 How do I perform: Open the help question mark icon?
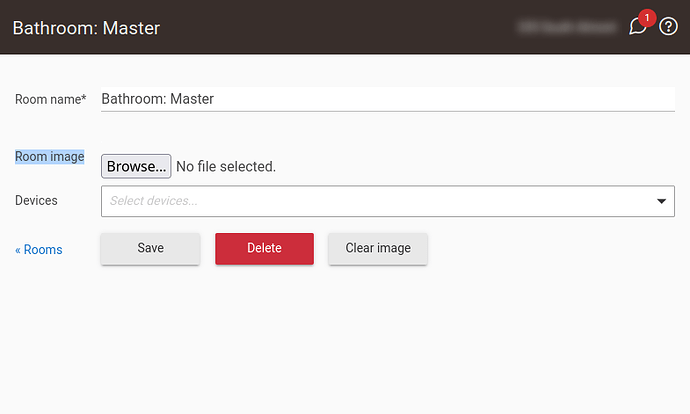coord(668,26)
